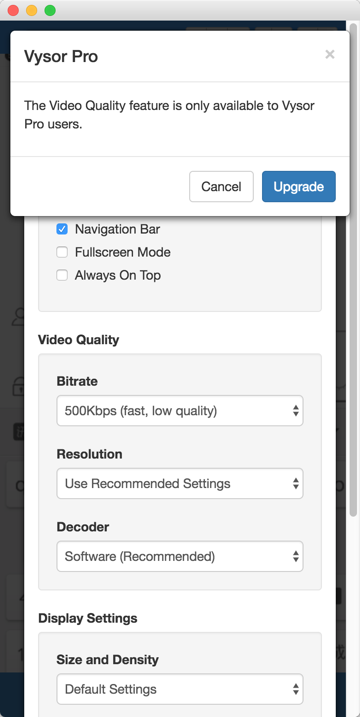Viewport: 360px width, 717px height.
Task: Click the dimmed user profile icon at the left edge
Action: [x=17, y=316]
